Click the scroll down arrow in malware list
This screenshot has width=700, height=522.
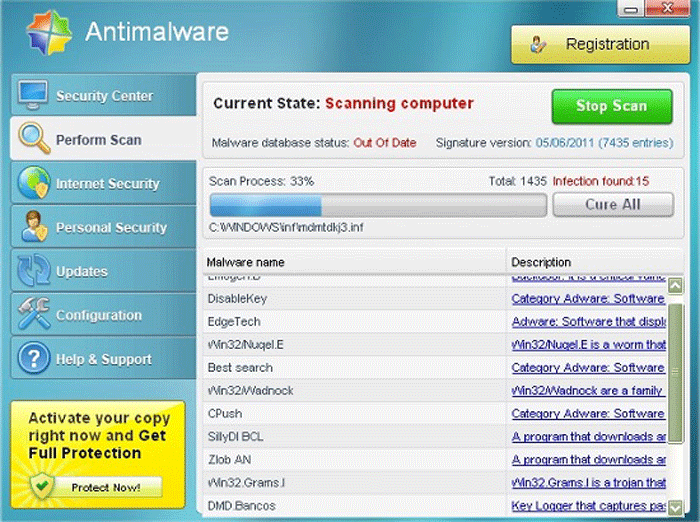pos(676,507)
